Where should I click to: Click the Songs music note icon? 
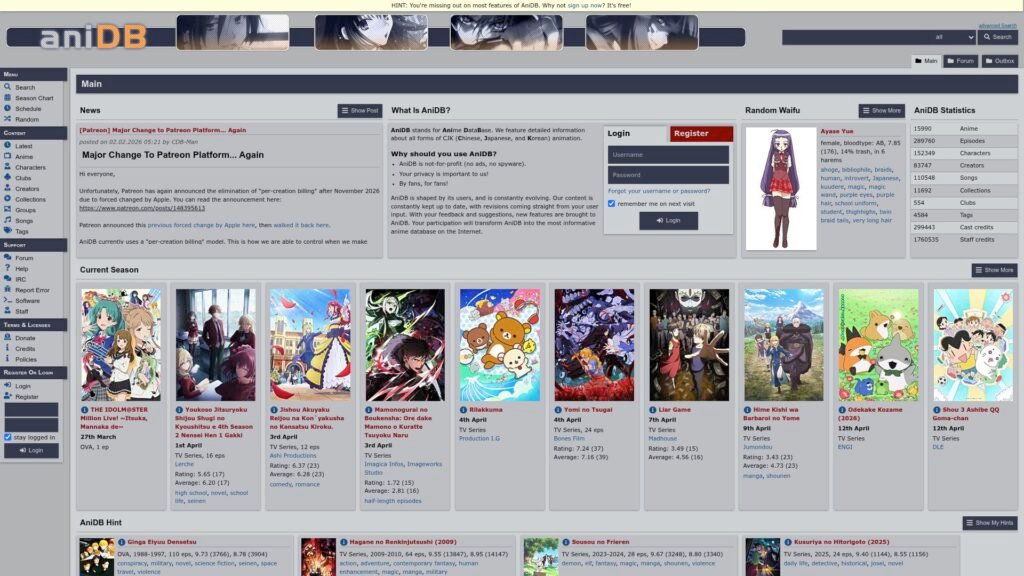tap(8, 220)
